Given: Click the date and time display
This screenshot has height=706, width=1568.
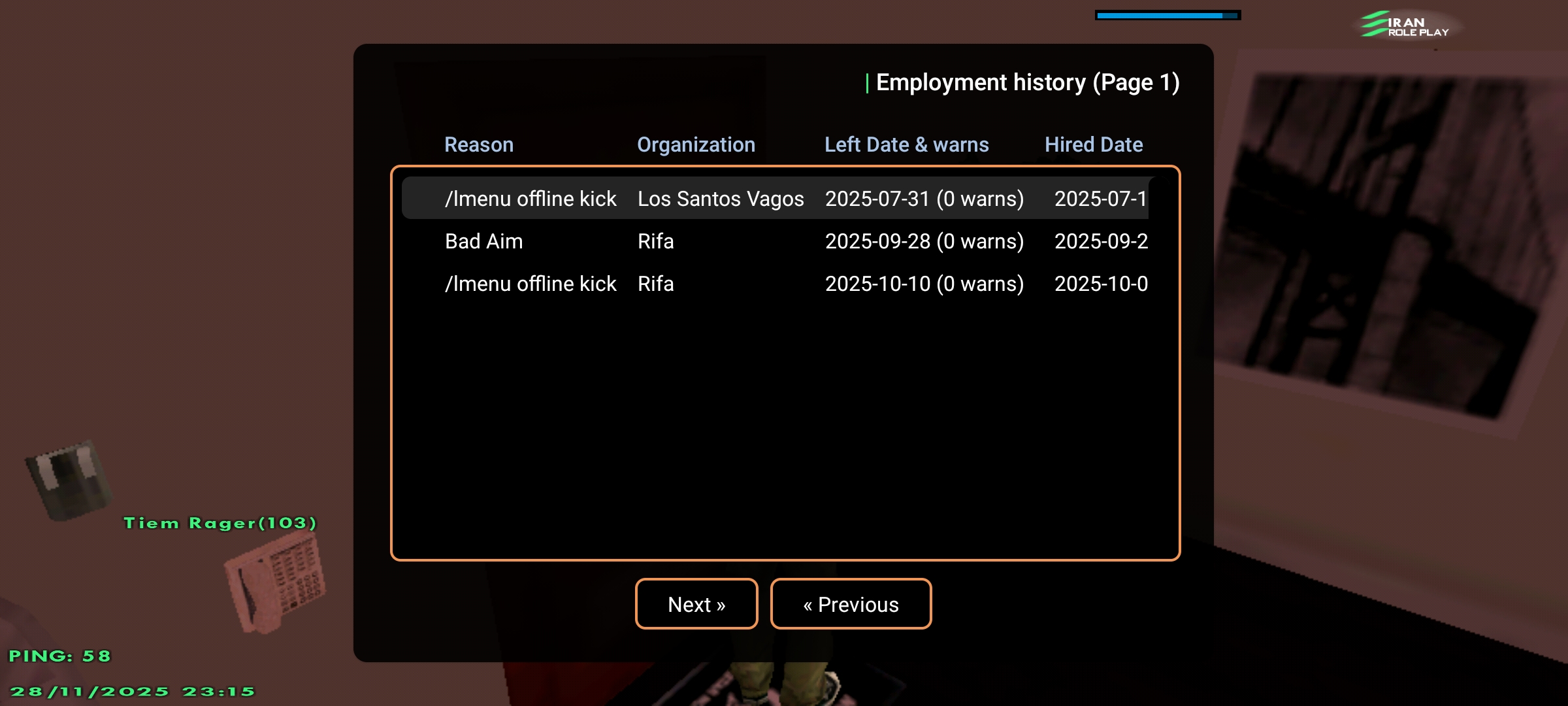Looking at the screenshot, I should (x=132, y=692).
